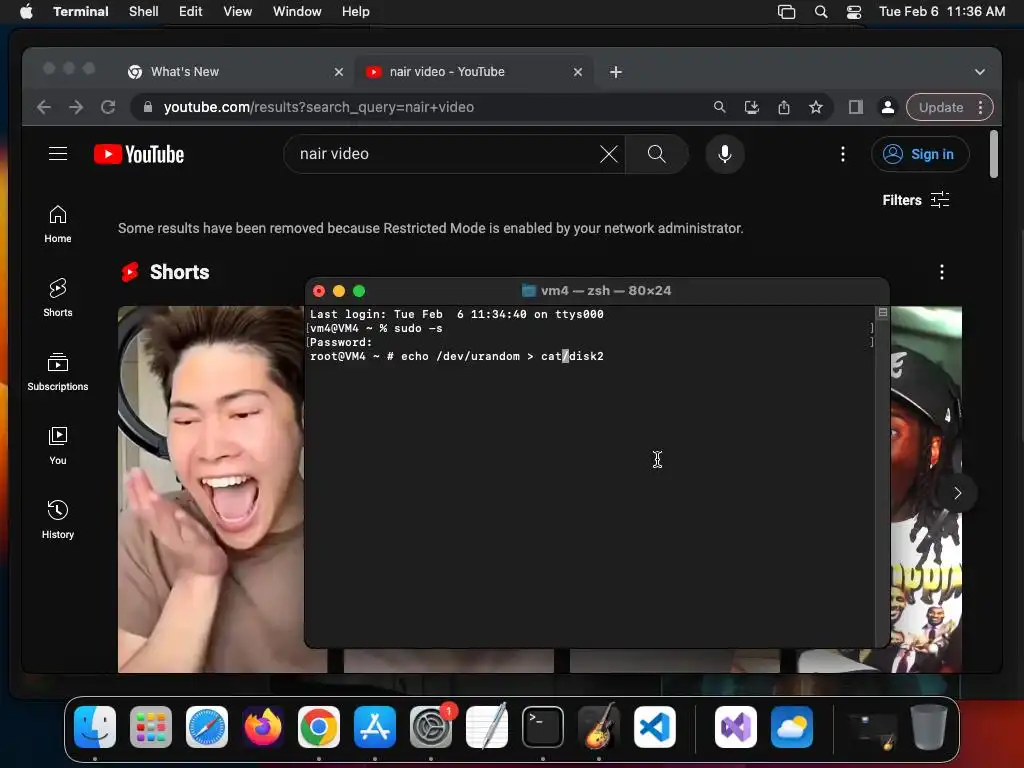Open the laughing man Shorts thumbnail
Viewport: 1024px width, 768px height.
point(211,488)
